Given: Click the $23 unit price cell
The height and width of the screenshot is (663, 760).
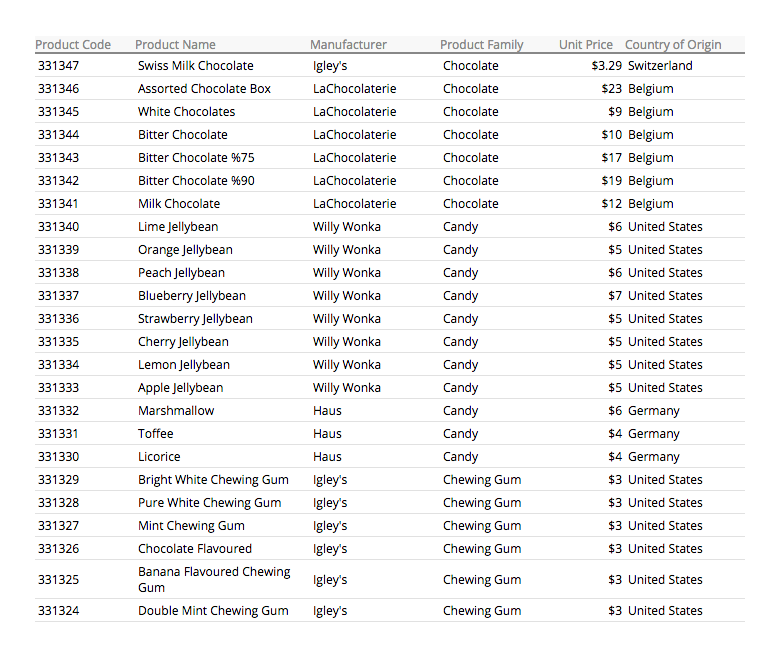Looking at the screenshot, I should tap(612, 89).
